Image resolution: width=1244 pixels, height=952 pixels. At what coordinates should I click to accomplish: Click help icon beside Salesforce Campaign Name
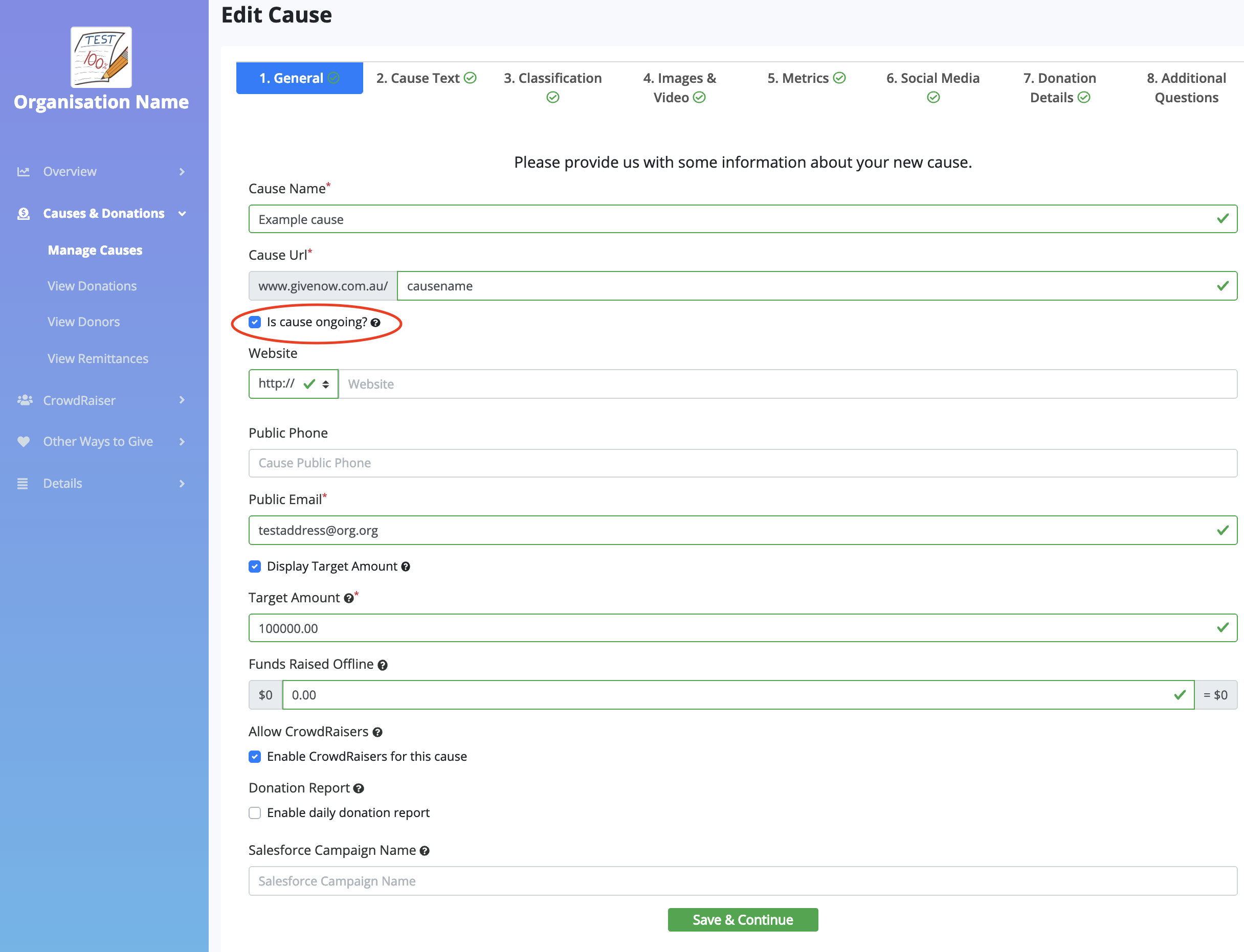425,851
